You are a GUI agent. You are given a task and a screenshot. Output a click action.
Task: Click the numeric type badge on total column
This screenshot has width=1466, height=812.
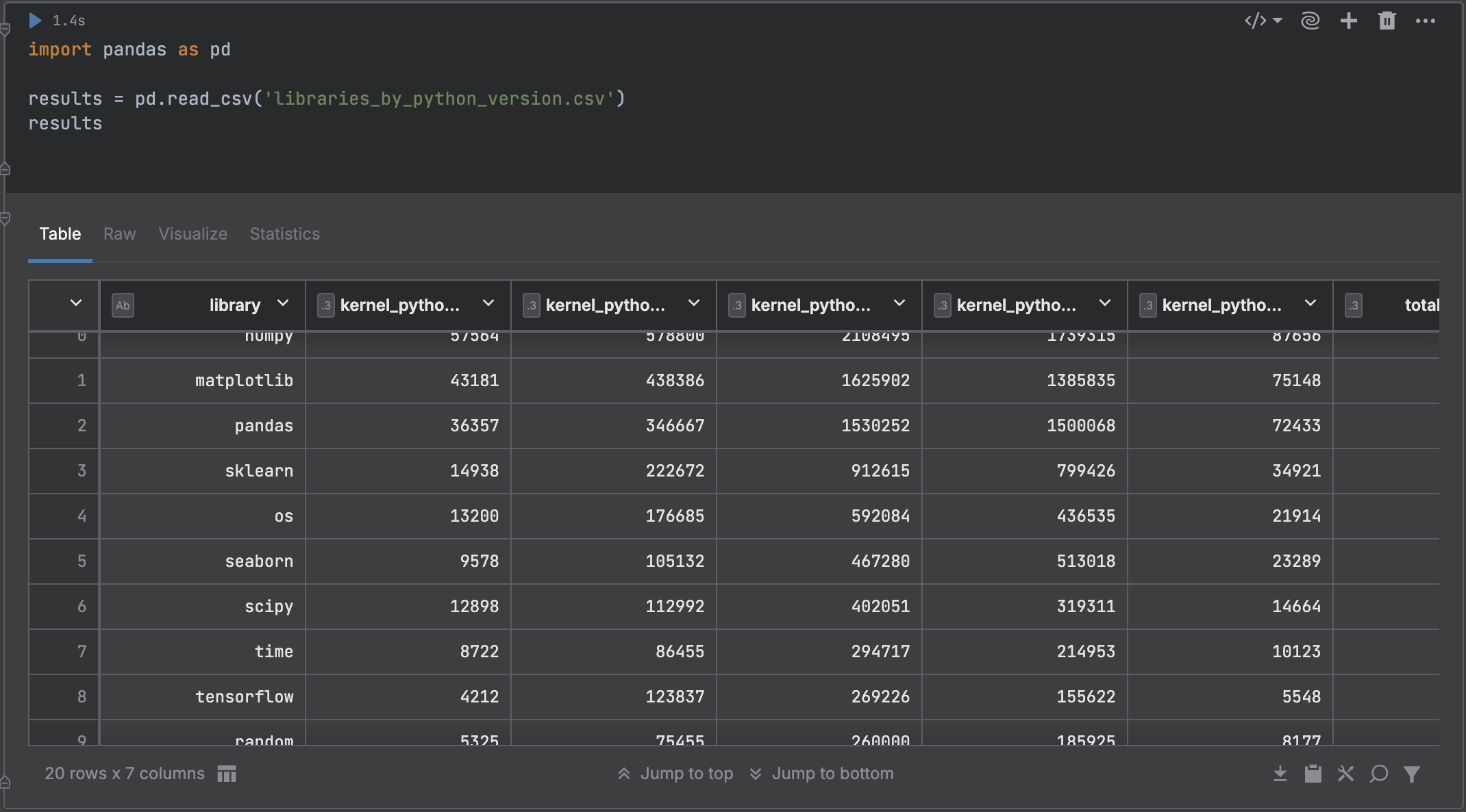click(1354, 305)
